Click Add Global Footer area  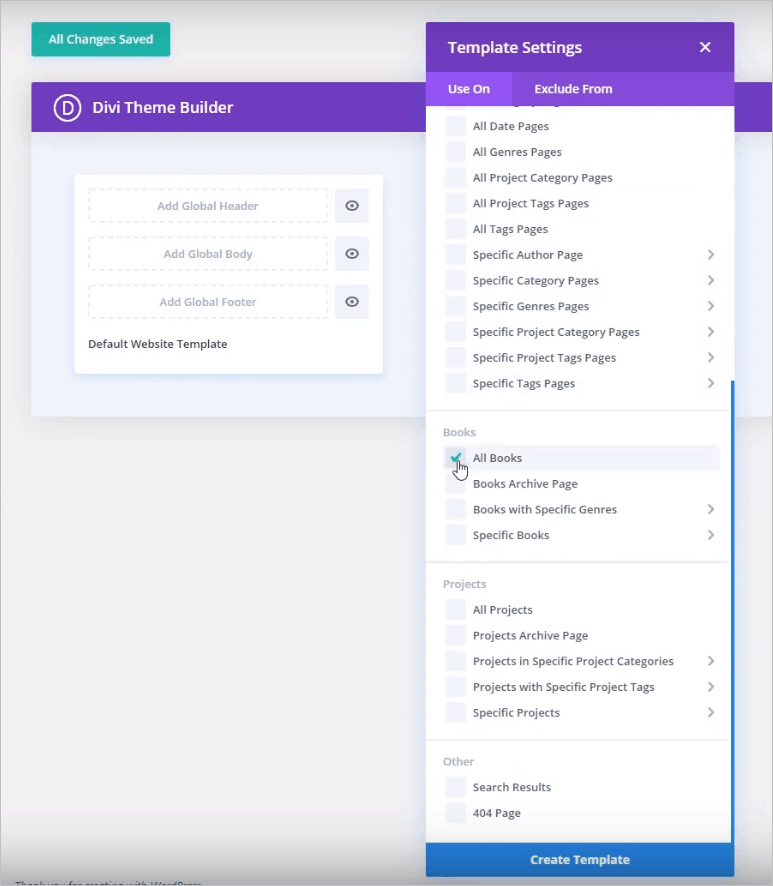click(x=208, y=302)
